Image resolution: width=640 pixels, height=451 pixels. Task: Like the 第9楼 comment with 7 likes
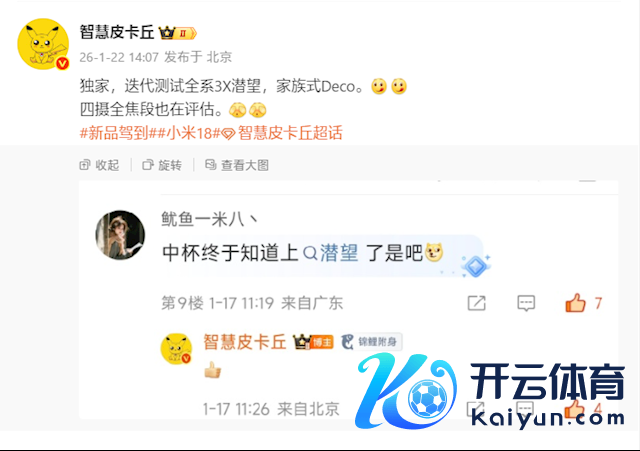pos(583,303)
